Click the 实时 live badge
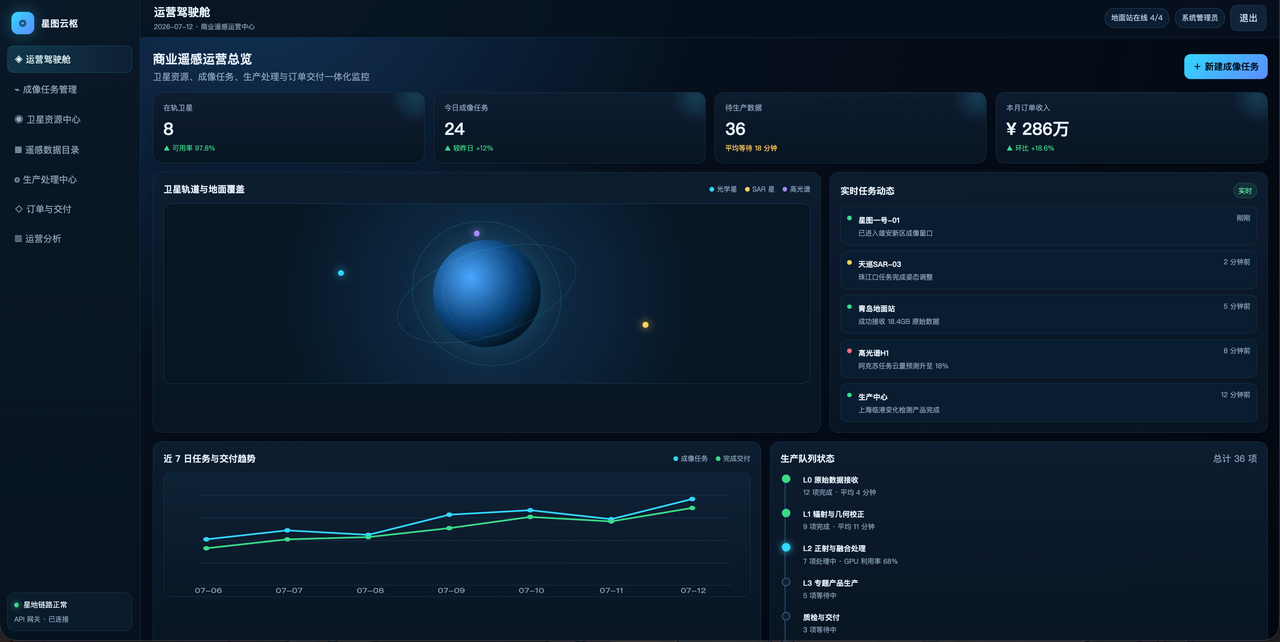This screenshot has width=1280, height=642. click(1245, 190)
